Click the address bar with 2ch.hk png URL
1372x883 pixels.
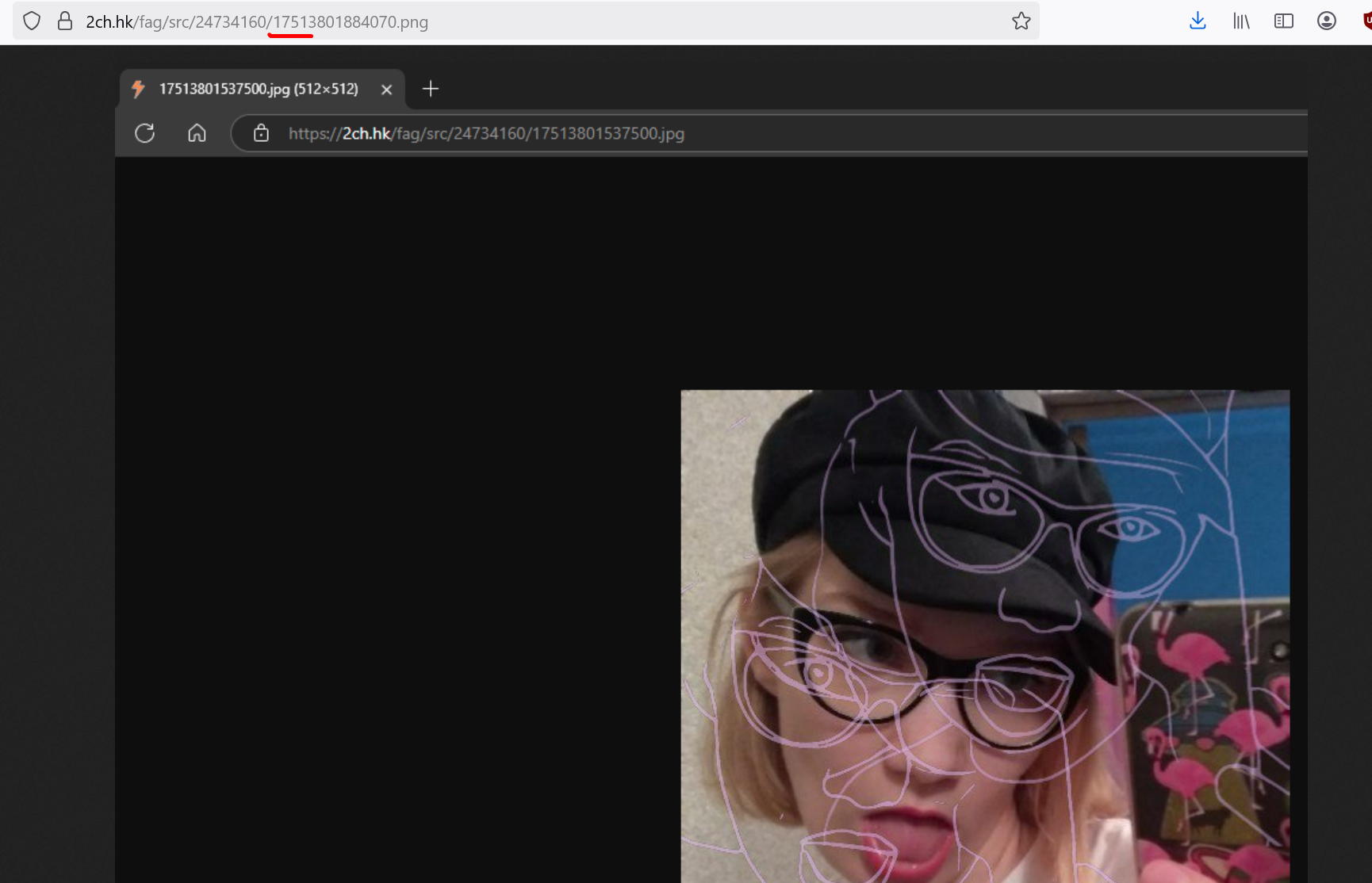(526, 21)
